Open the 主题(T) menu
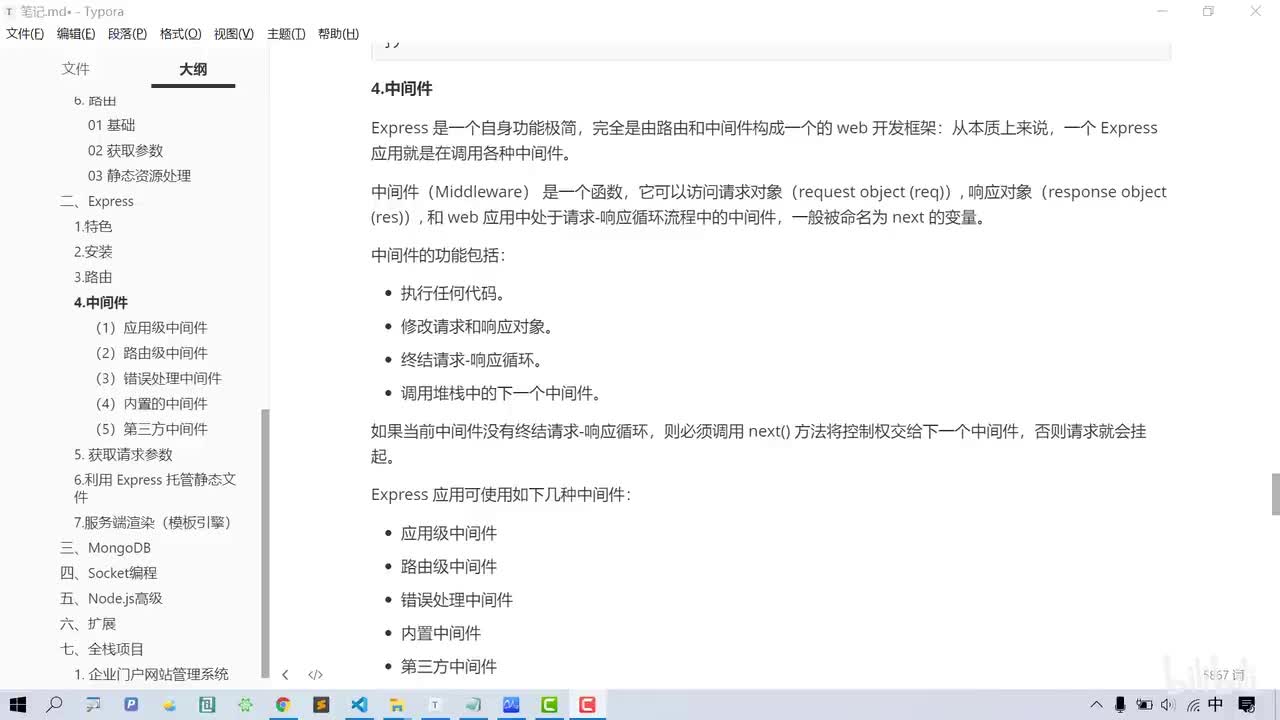Image resolution: width=1280 pixels, height=720 pixels. click(286, 34)
